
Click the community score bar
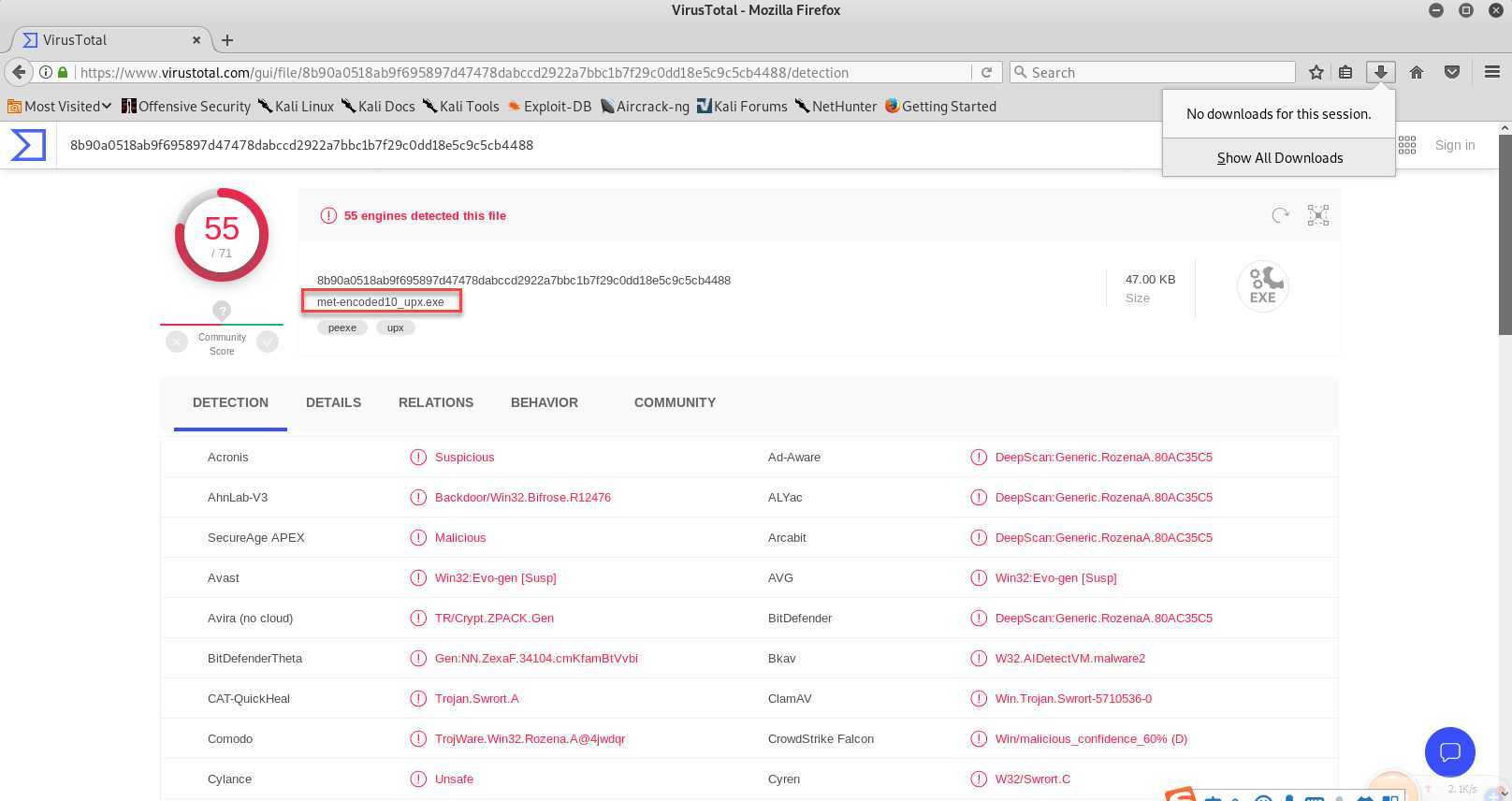(x=222, y=325)
